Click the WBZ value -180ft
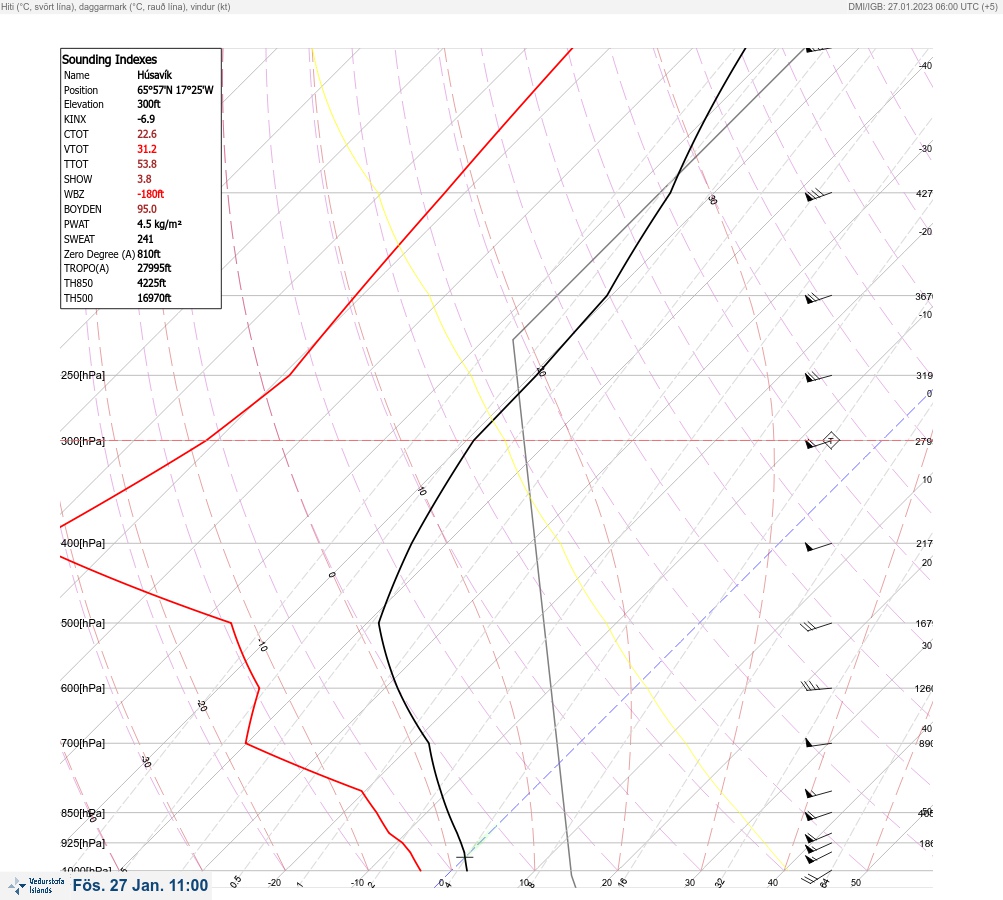1003x900 pixels. pyautogui.click(x=150, y=194)
